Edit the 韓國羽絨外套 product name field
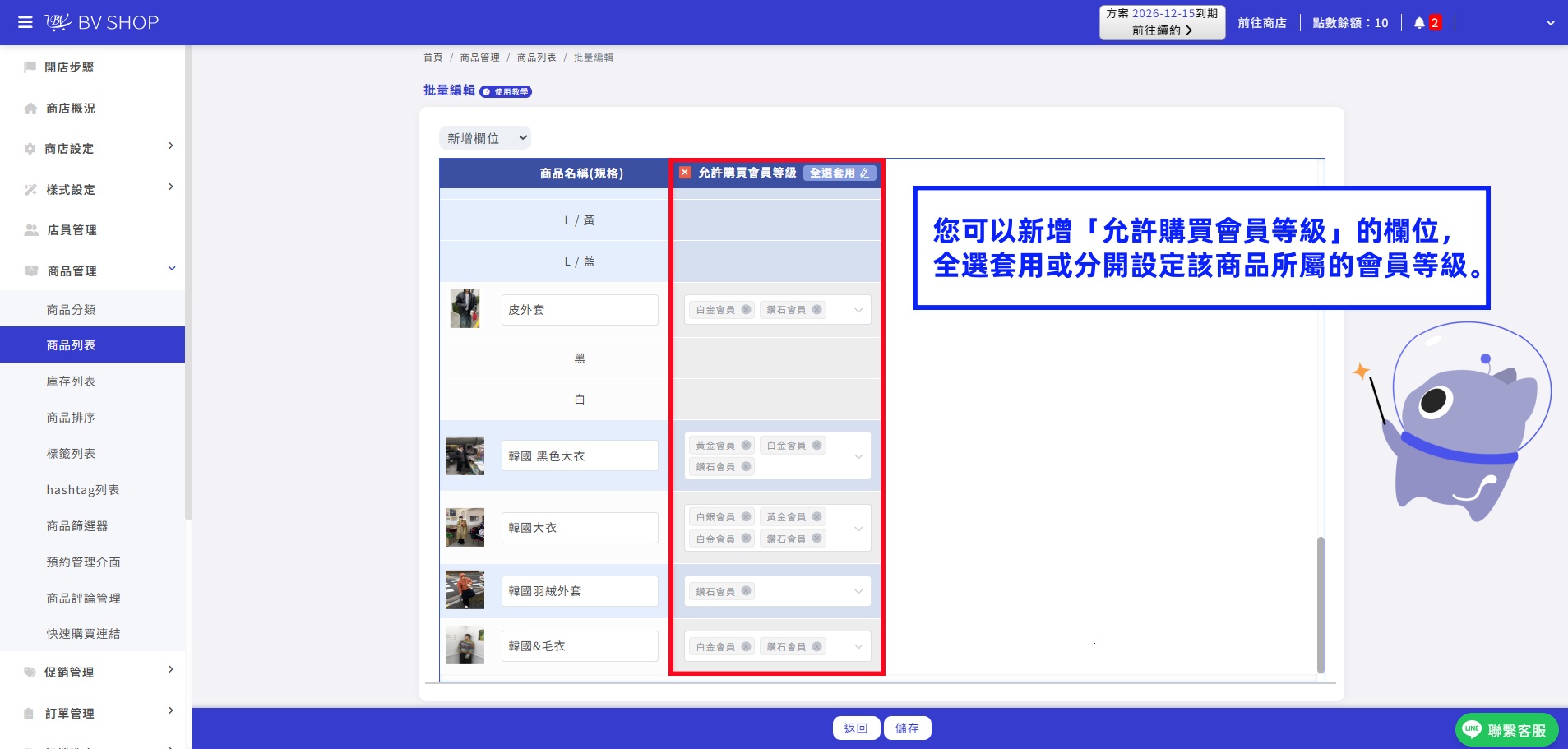 [580, 591]
